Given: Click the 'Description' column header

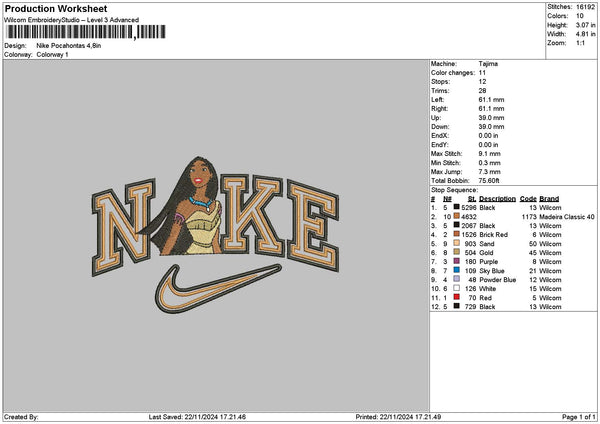Looking at the screenshot, I should 497,199.
